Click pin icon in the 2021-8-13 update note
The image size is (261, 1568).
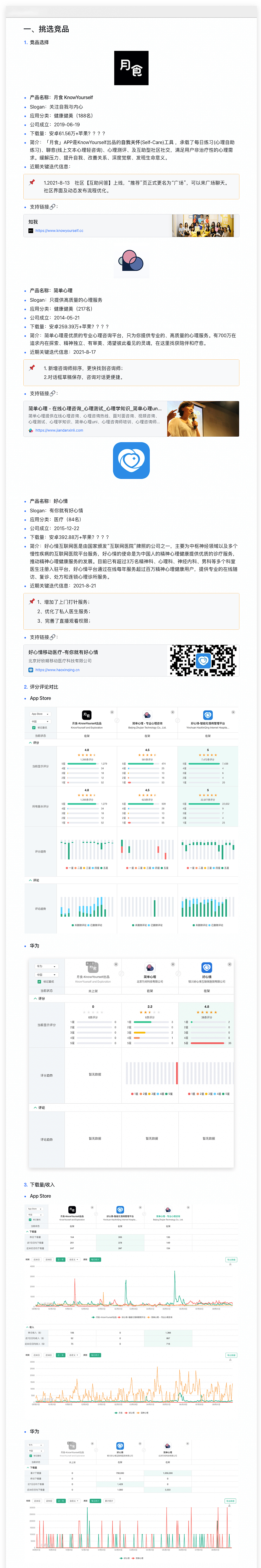[x=32, y=182]
